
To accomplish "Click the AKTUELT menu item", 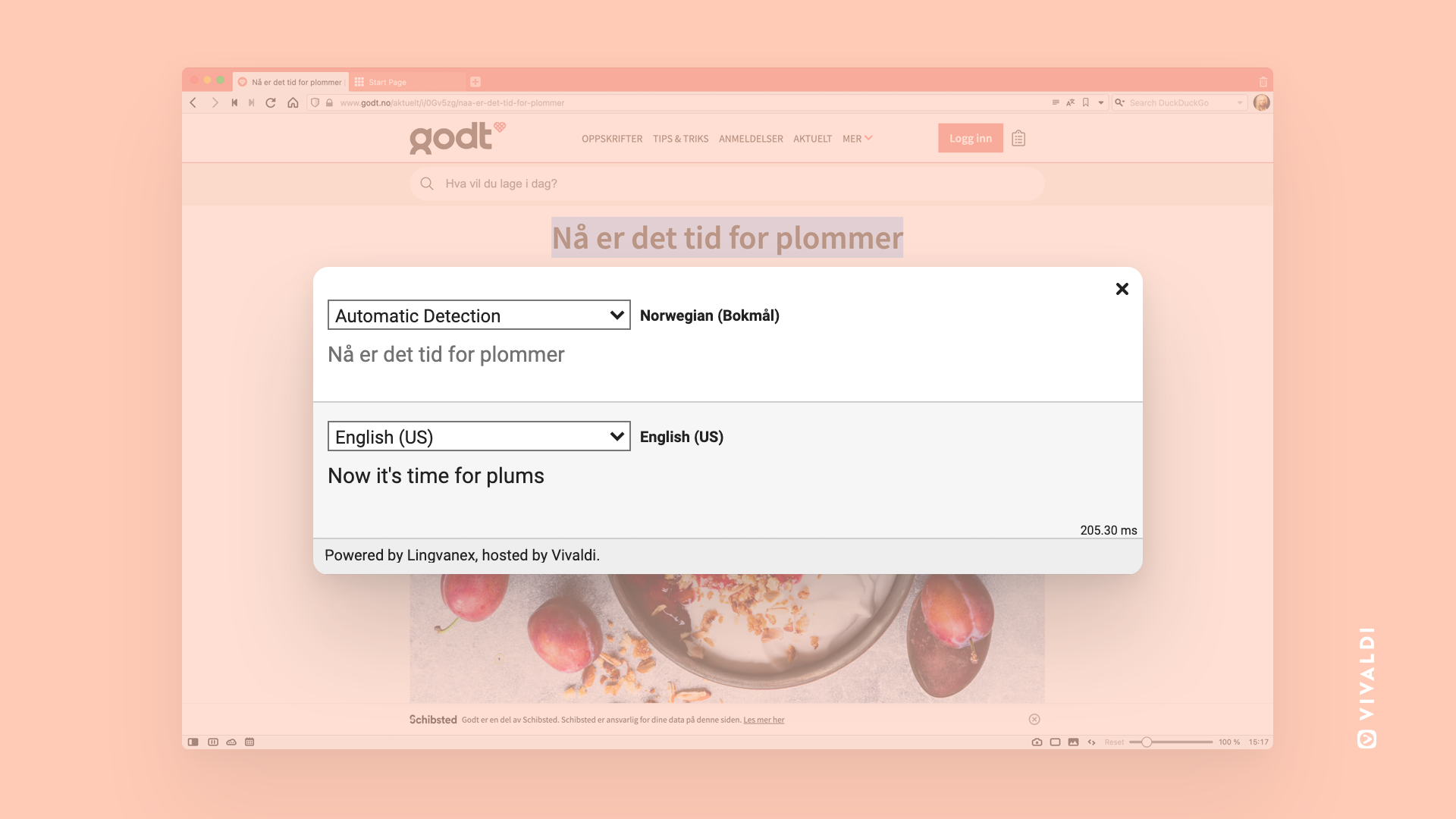I will tap(813, 138).
